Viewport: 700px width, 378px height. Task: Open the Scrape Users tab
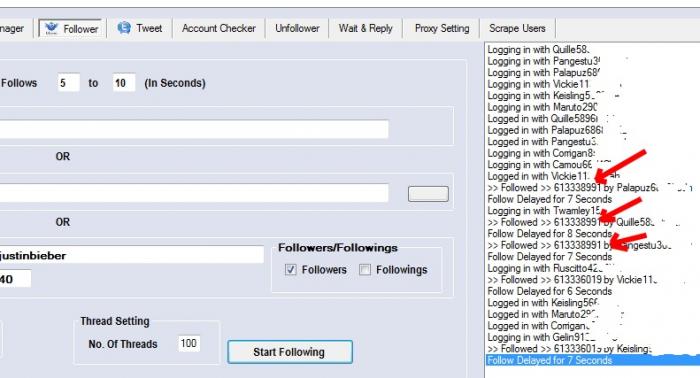click(517, 29)
